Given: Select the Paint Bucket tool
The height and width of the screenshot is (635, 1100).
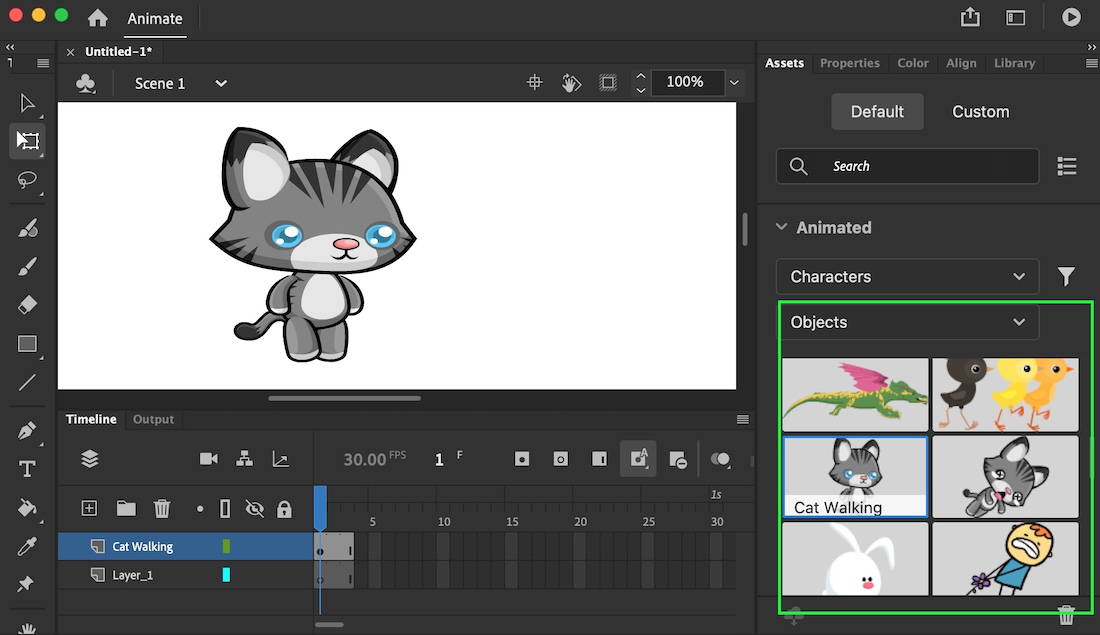Looking at the screenshot, I should pyautogui.click(x=27, y=508).
